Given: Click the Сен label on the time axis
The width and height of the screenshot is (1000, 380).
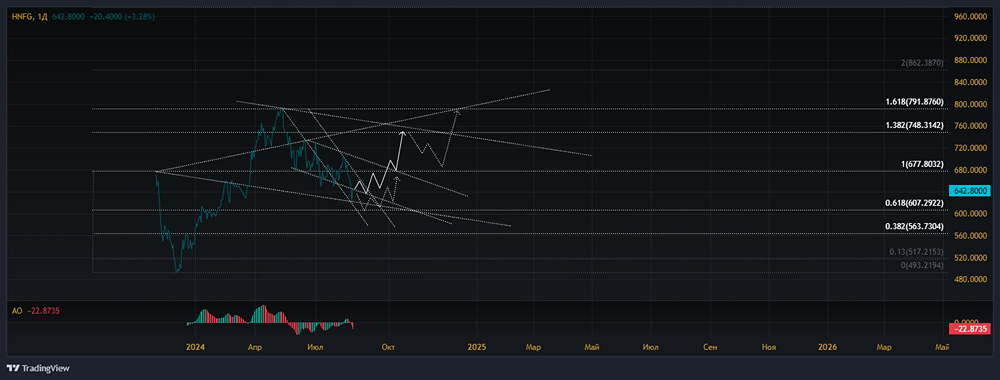Looking at the screenshot, I should [710, 347].
